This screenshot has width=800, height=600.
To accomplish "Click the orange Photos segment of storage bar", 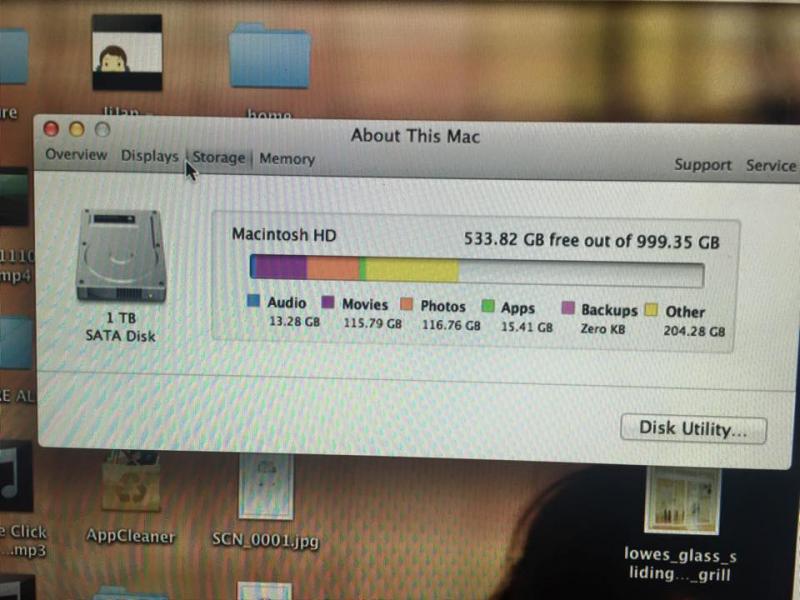I will (x=333, y=268).
